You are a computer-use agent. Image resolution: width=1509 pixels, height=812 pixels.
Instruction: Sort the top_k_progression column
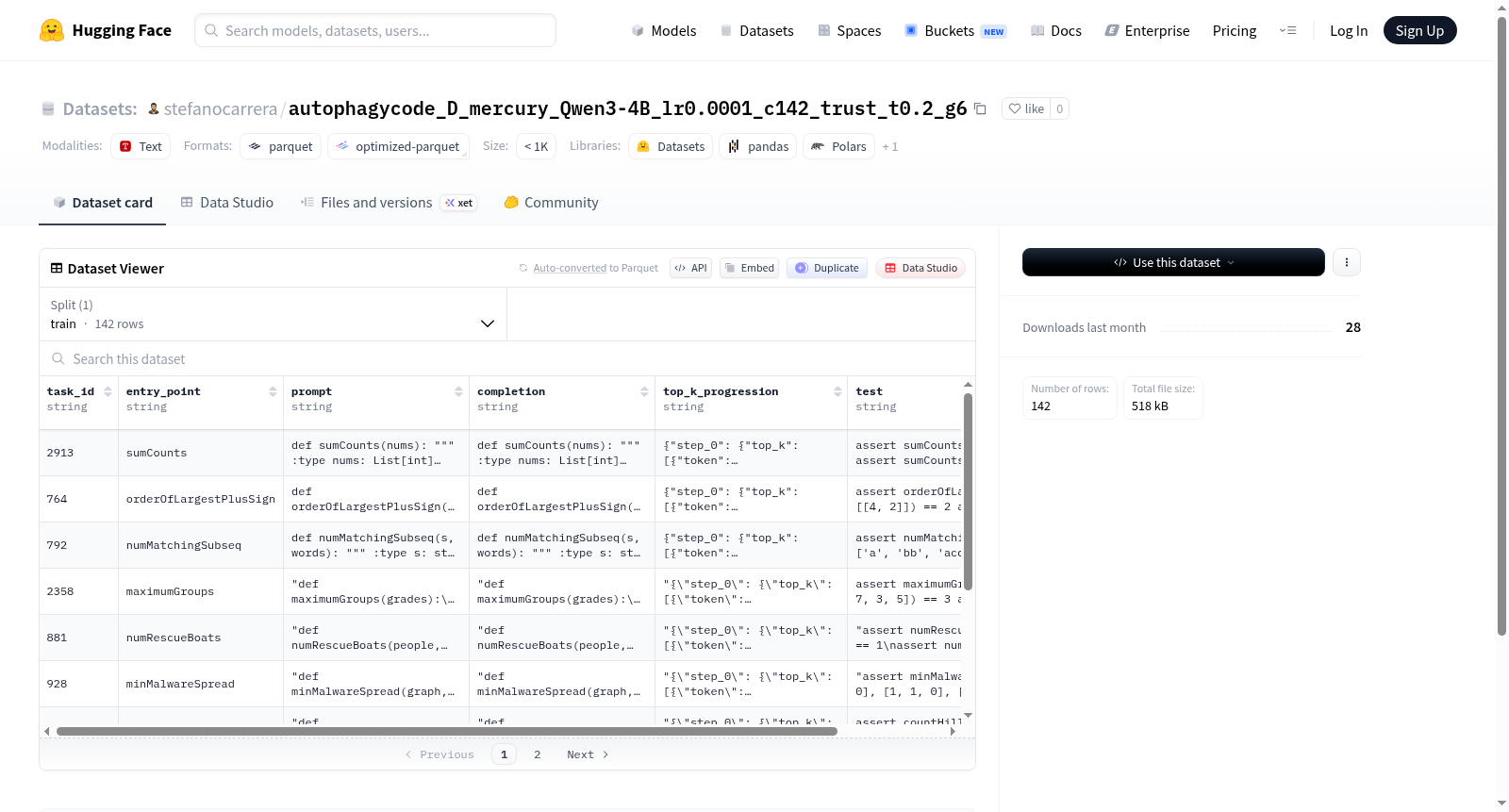[837, 391]
